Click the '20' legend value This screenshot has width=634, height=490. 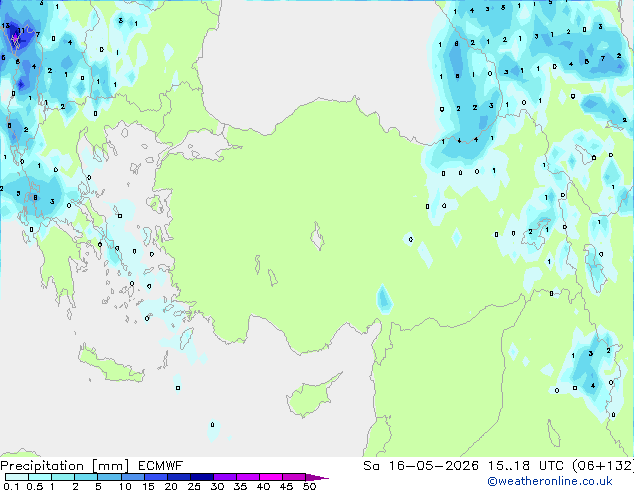171,486
